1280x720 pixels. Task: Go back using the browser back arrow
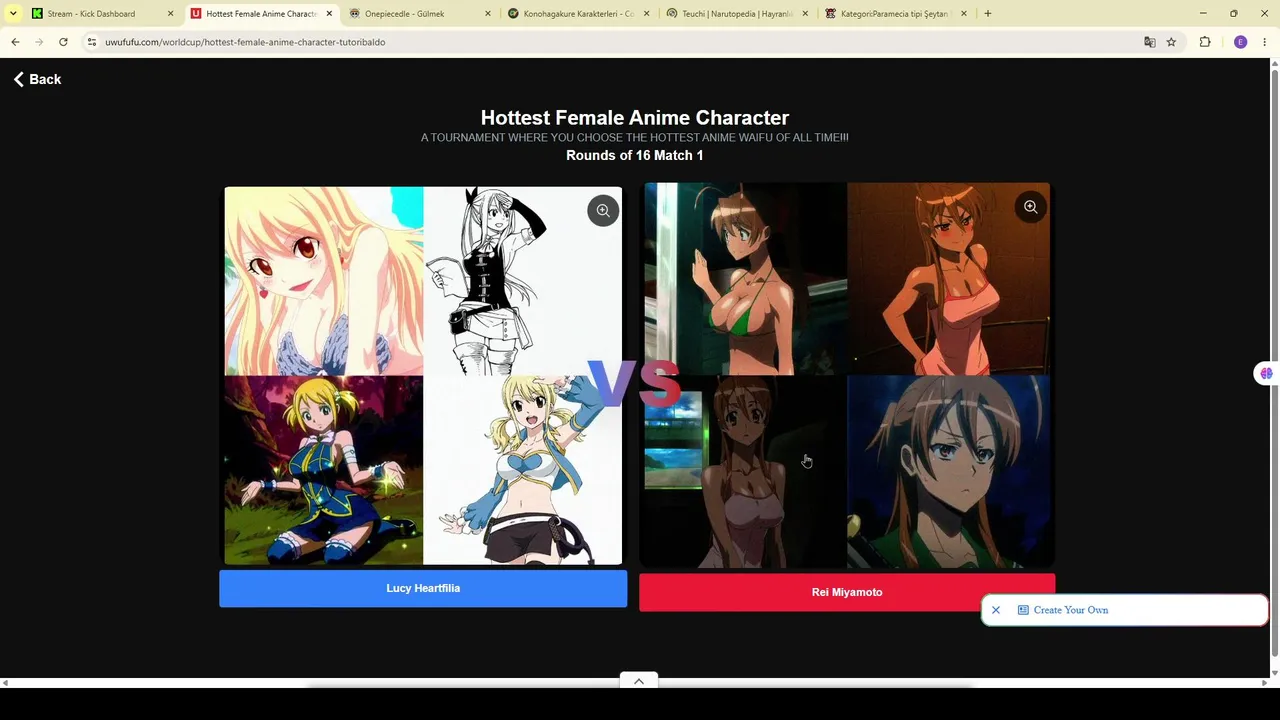15,42
